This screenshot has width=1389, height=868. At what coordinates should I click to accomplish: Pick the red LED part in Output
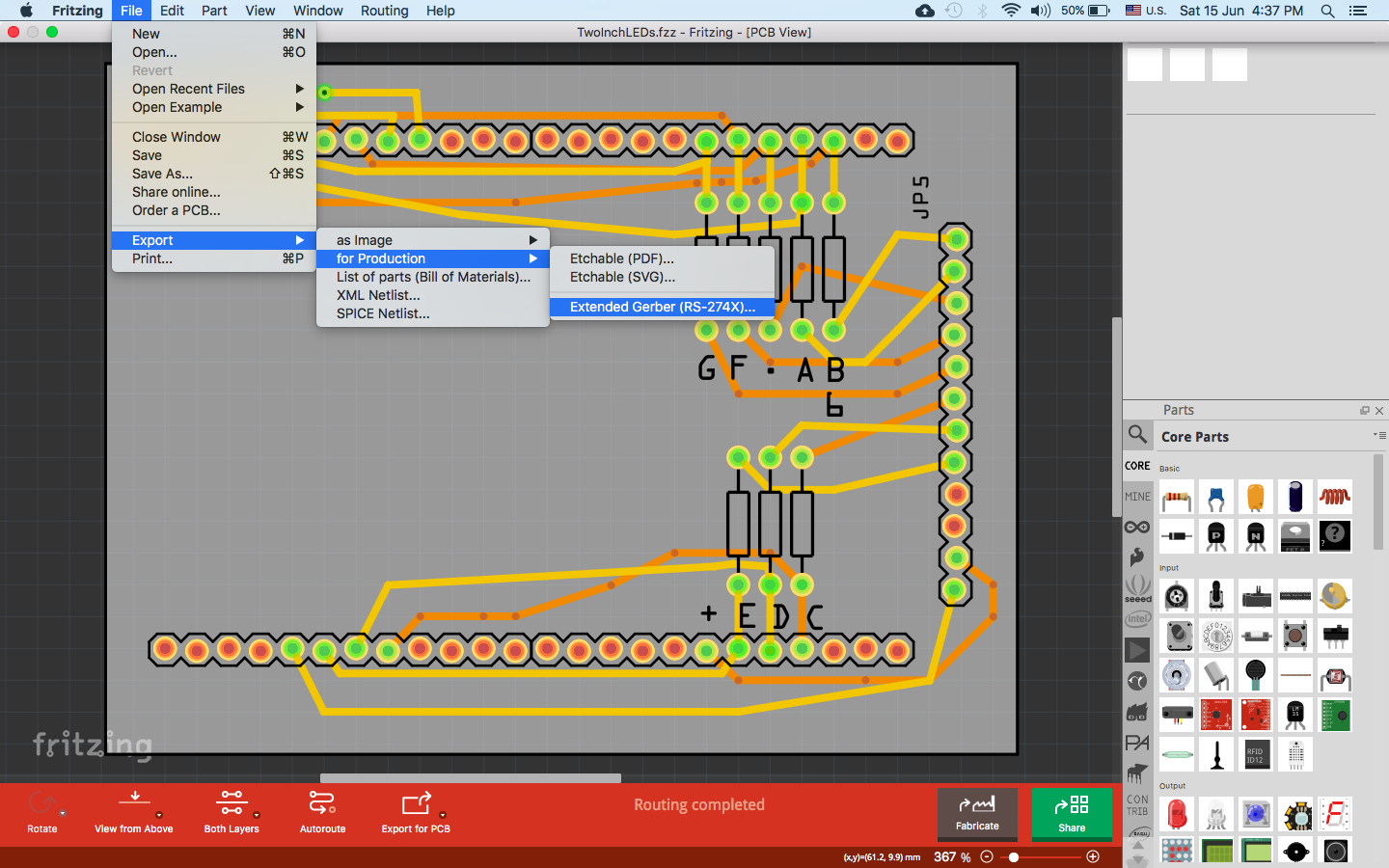1177,815
